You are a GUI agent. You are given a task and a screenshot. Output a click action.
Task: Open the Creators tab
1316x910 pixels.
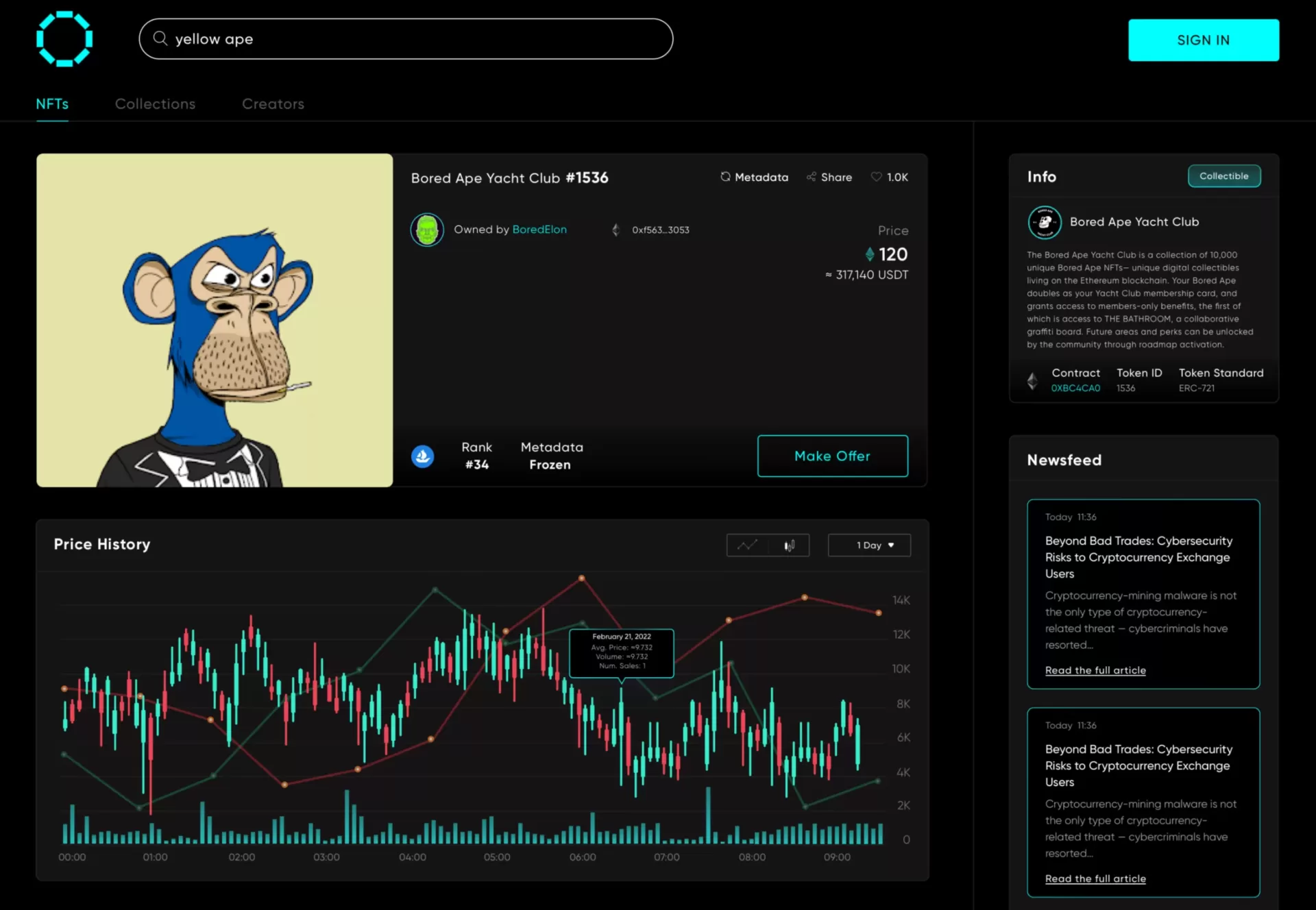(273, 104)
